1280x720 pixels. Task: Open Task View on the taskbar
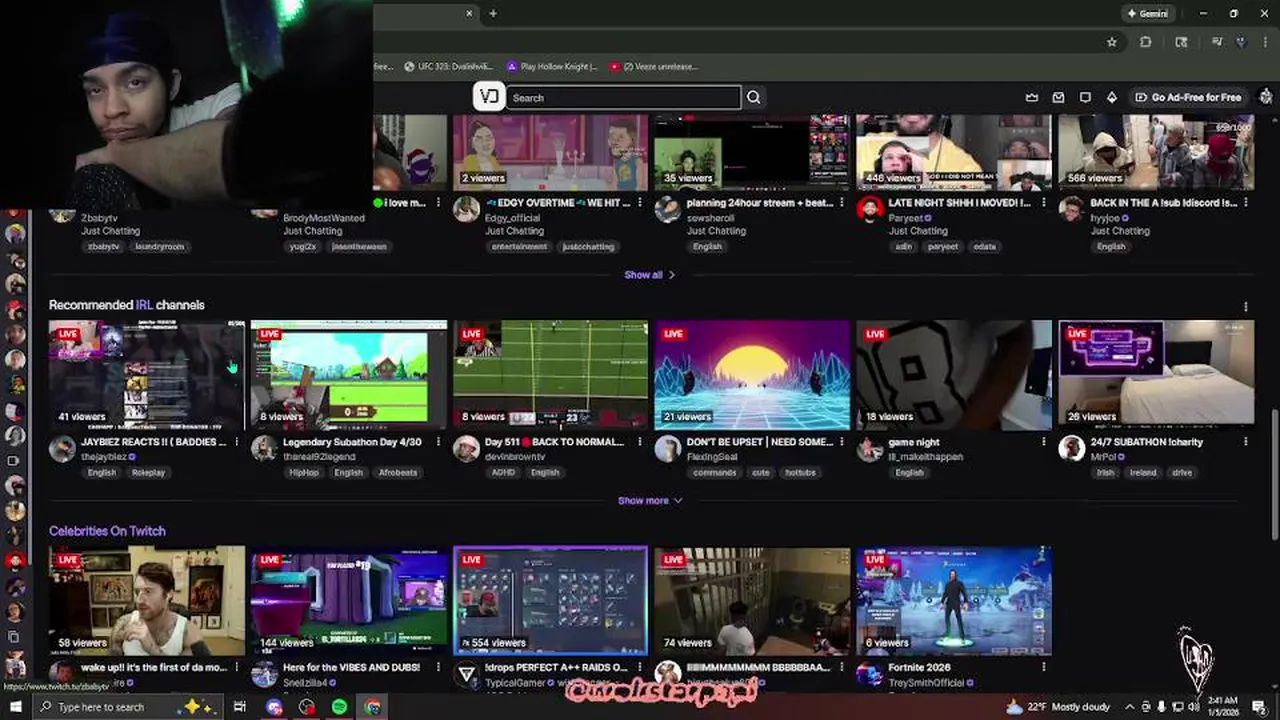(240, 707)
